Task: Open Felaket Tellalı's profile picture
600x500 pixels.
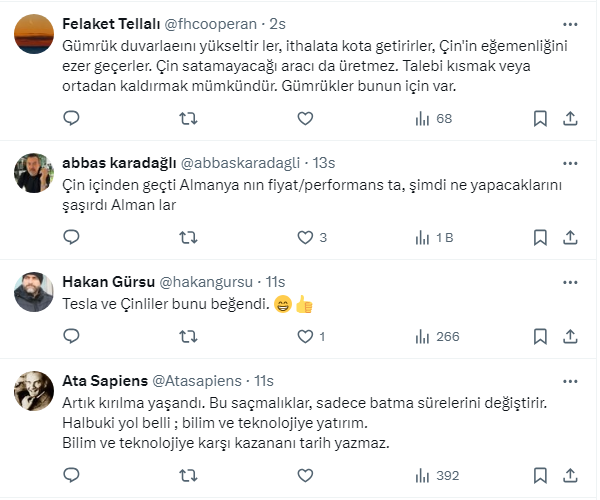Action: [x=34, y=37]
